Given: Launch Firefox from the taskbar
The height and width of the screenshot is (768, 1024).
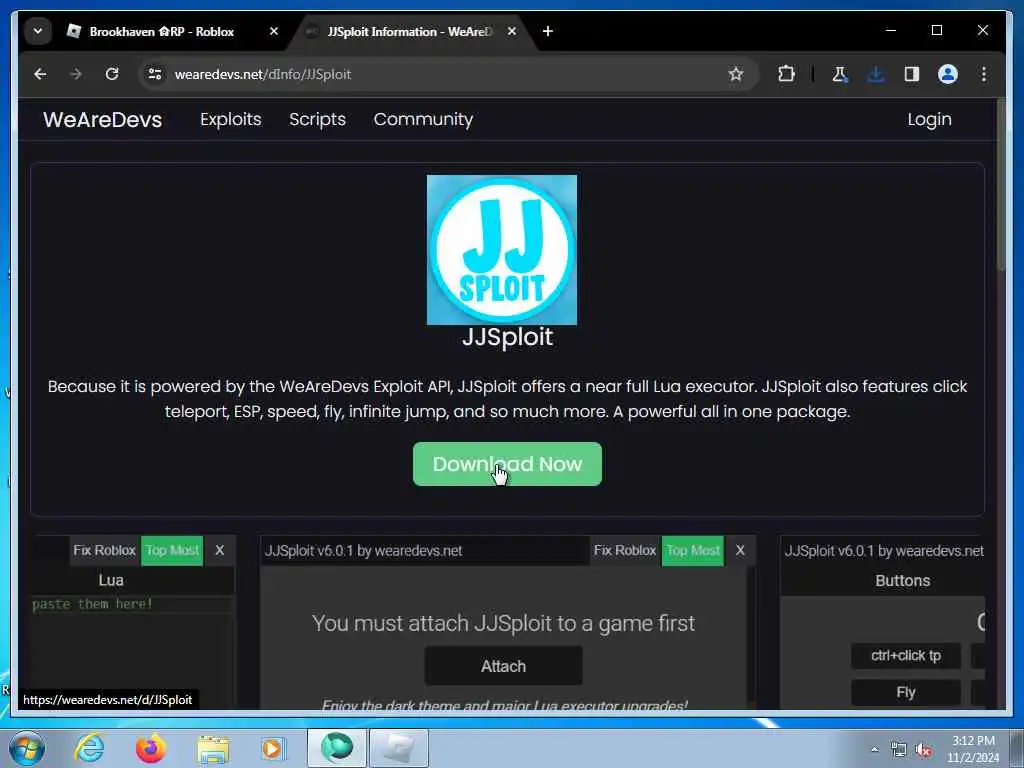Looking at the screenshot, I should pos(151,748).
